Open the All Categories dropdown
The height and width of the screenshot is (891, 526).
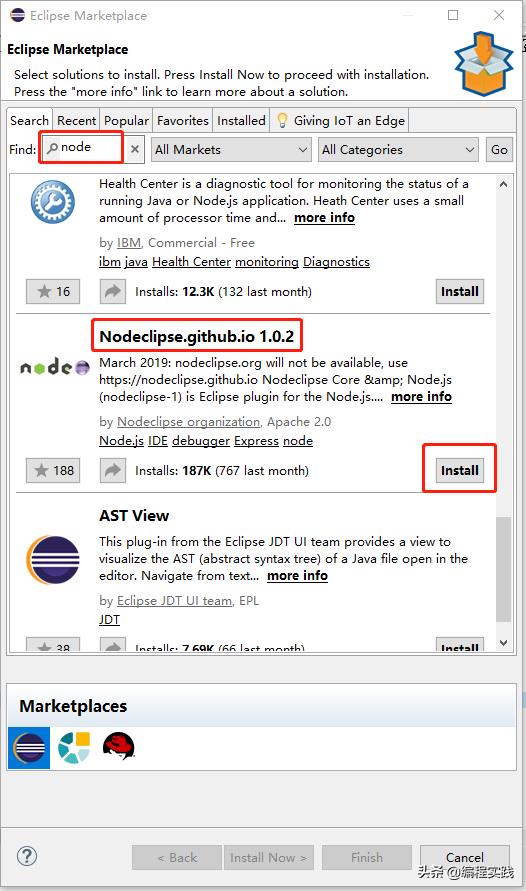[x=398, y=149]
